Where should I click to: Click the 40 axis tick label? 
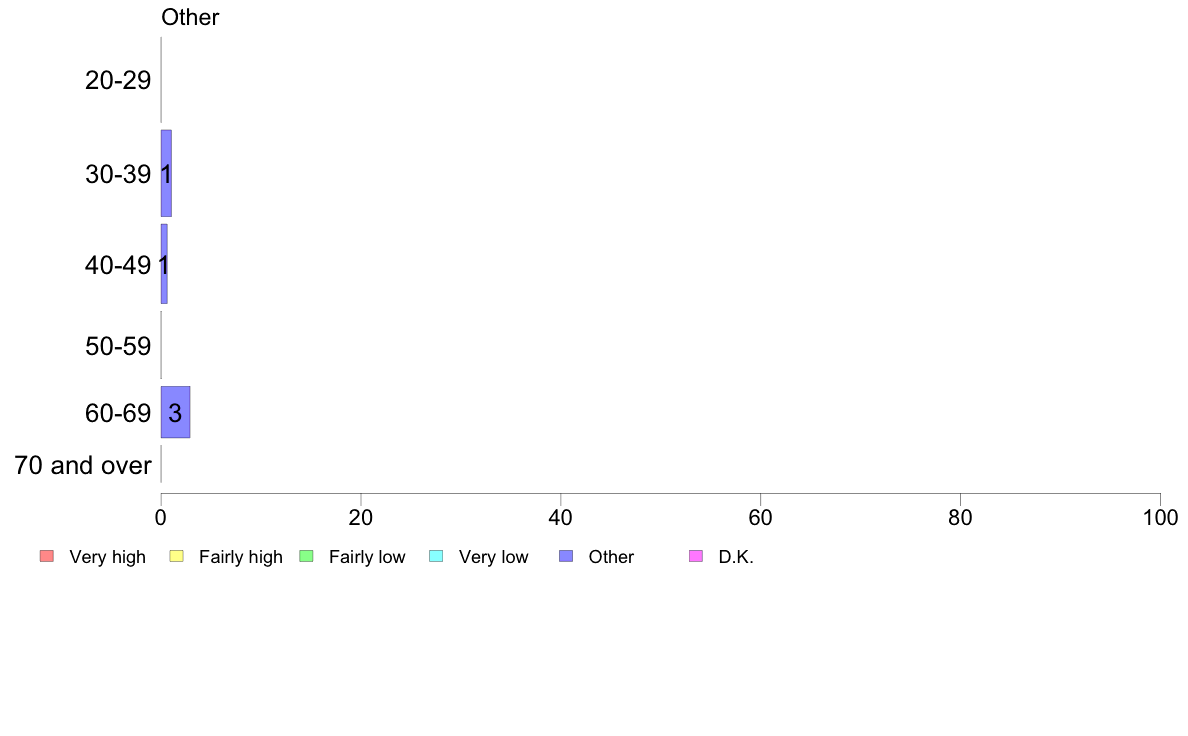point(561,518)
